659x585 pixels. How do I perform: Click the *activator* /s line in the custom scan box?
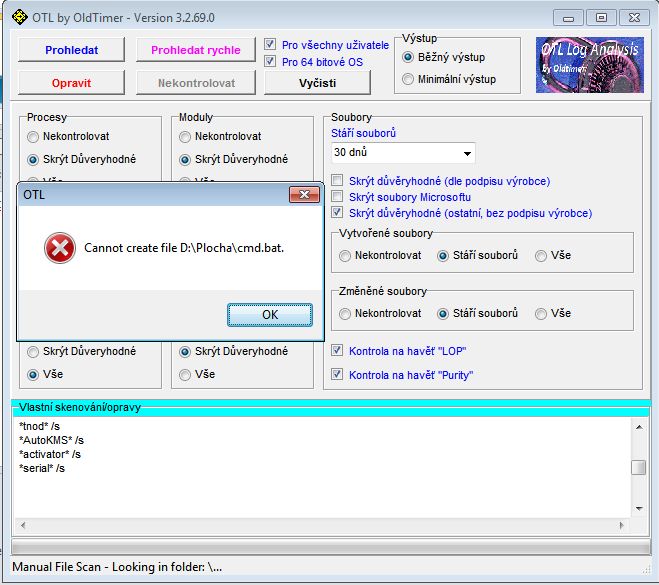[50, 454]
